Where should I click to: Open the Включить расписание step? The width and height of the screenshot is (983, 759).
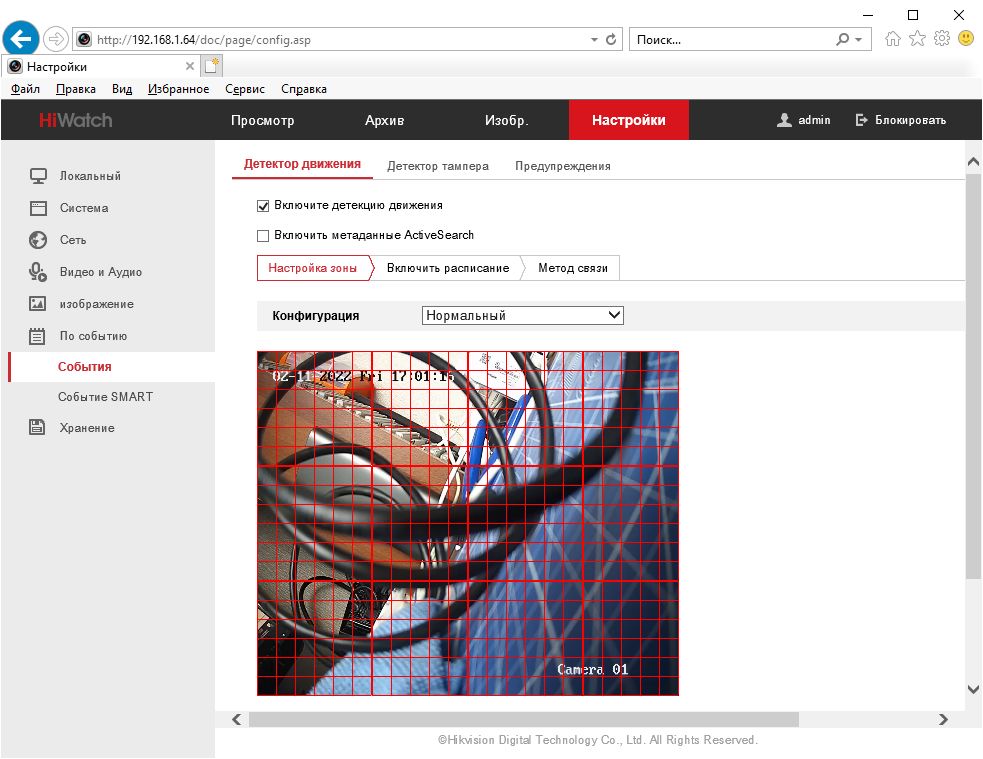pyautogui.click(x=448, y=268)
